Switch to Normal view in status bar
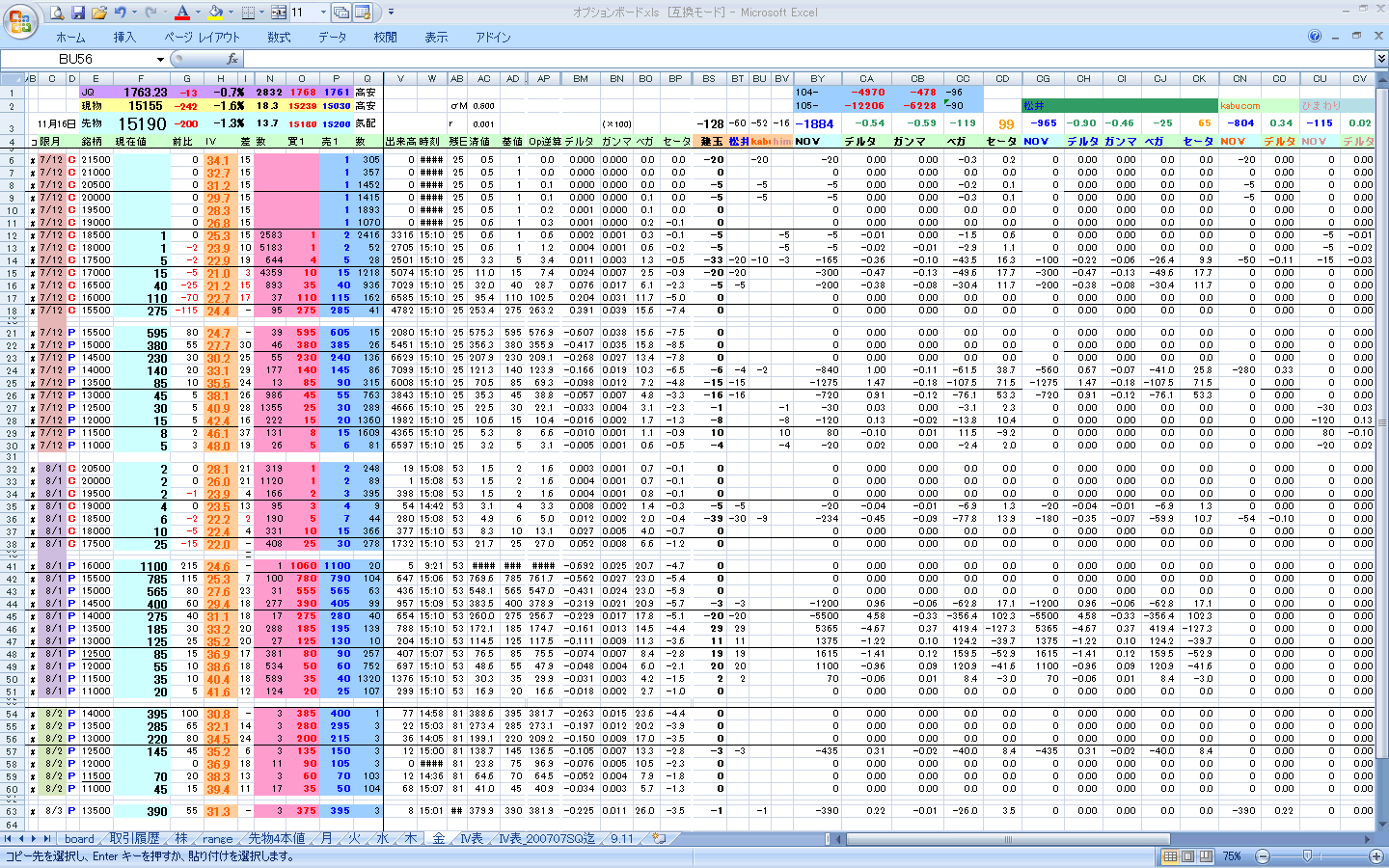 [x=1170, y=855]
